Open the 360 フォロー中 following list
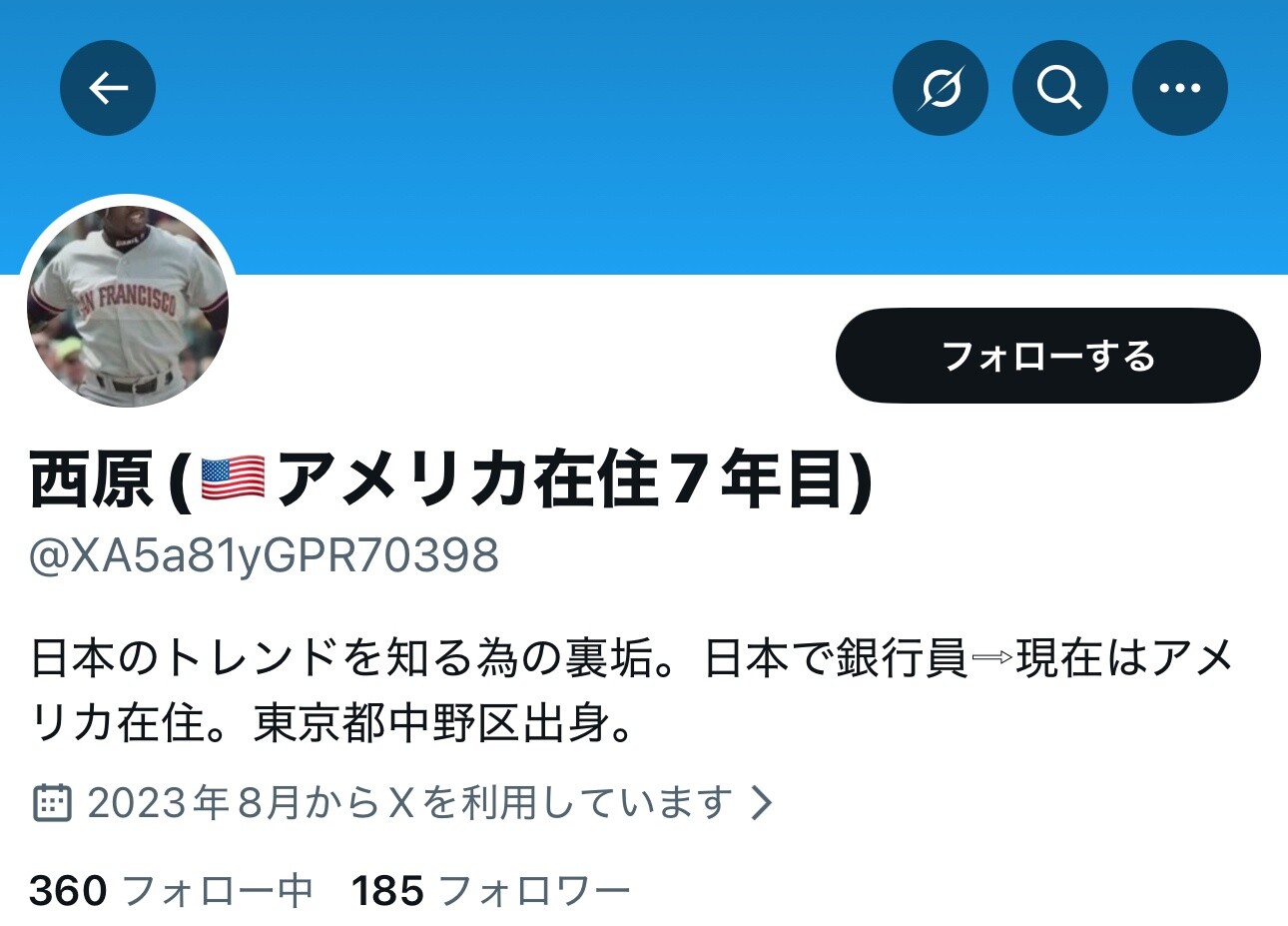Image resolution: width=1288 pixels, height=926 pixels. point(172,890)
